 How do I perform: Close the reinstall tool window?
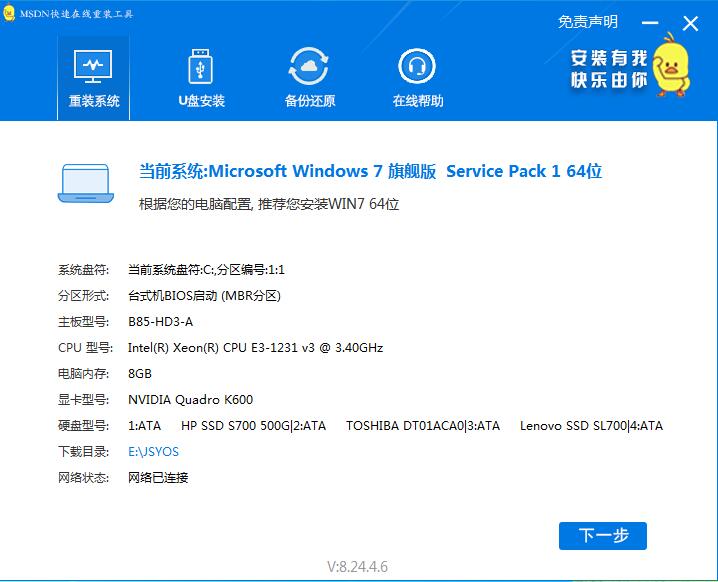(690, 23)
